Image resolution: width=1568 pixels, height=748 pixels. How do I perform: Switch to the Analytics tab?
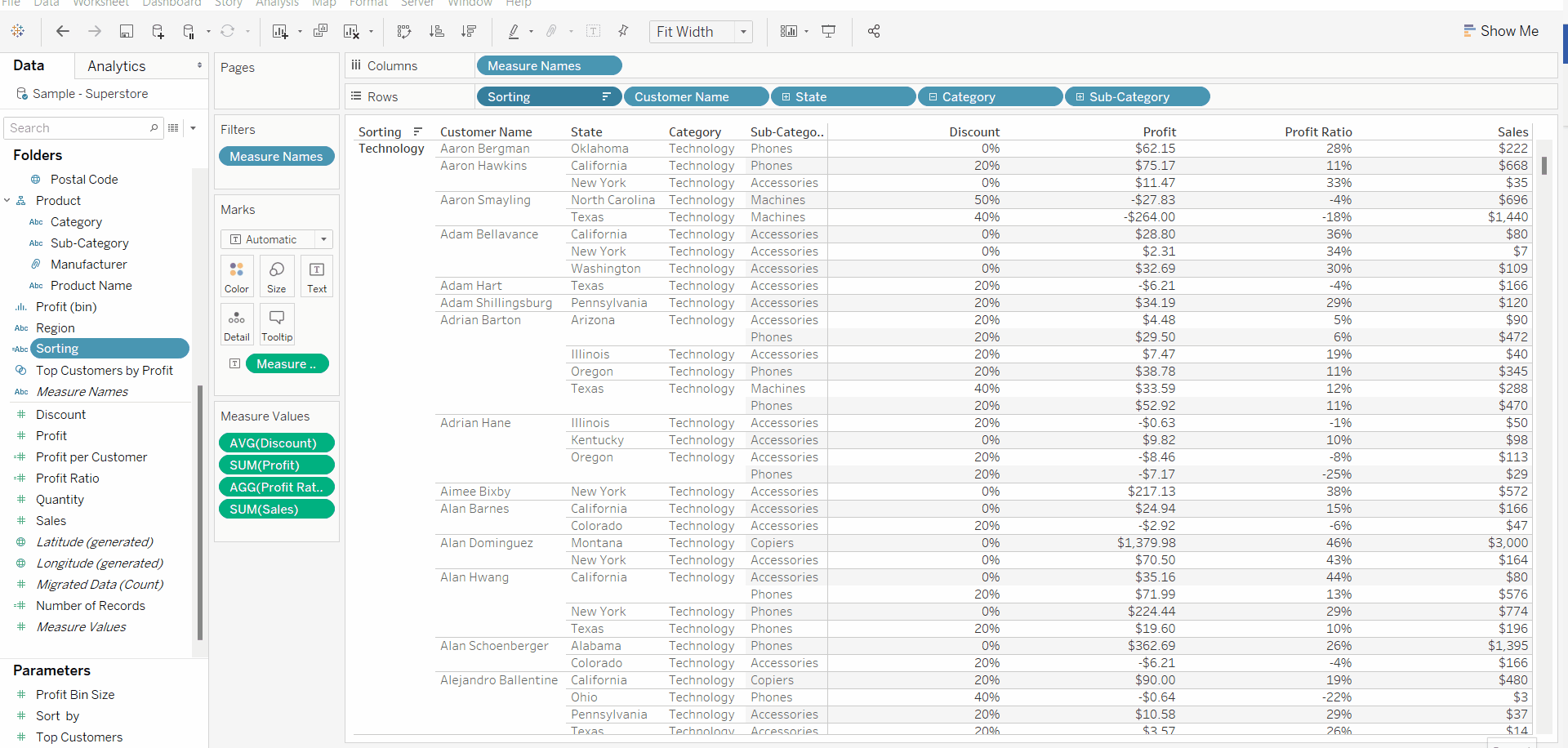pyautogui.click(x=117, y=66)
